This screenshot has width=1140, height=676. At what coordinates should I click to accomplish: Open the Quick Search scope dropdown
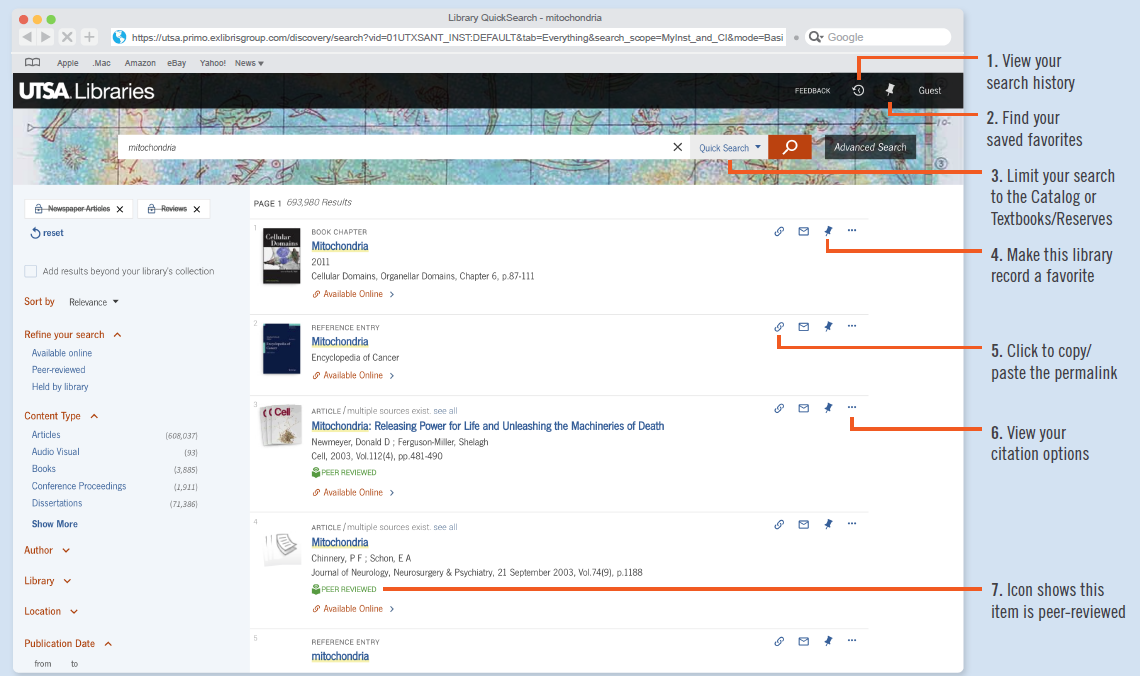point(729,147)
